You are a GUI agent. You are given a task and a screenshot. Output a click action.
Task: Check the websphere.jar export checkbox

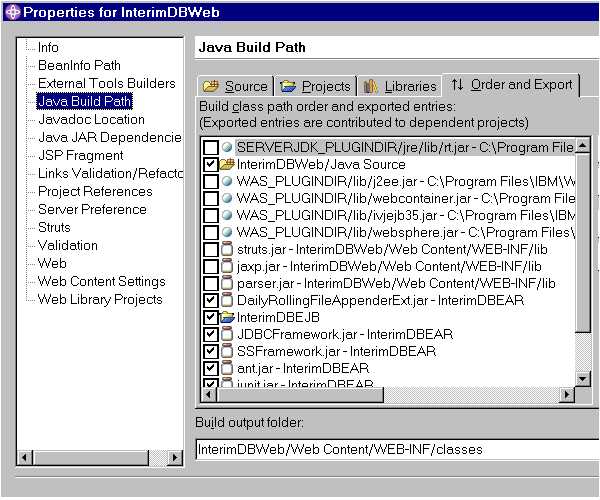[x=211, y=232]
